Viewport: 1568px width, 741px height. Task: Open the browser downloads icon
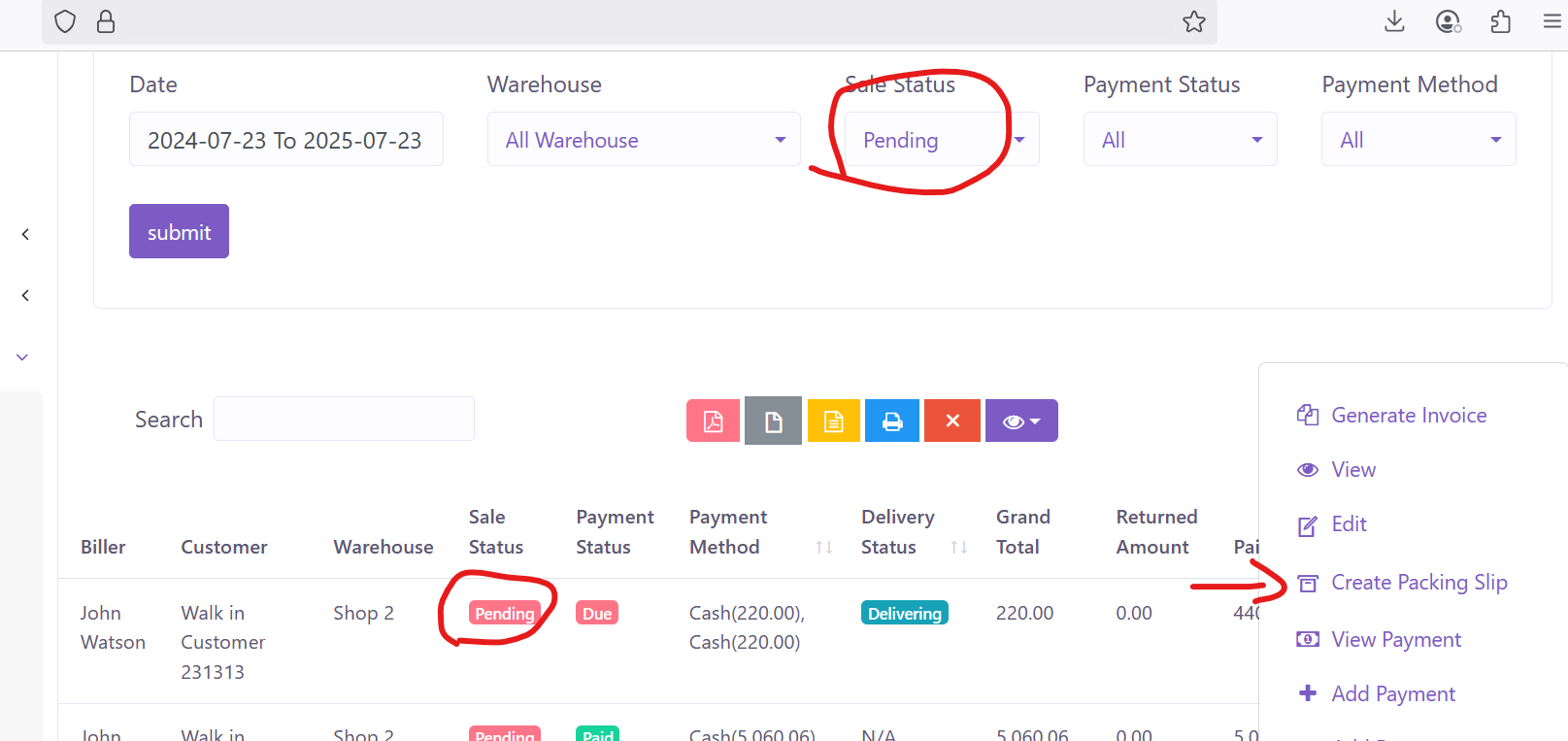point(1394,21)
